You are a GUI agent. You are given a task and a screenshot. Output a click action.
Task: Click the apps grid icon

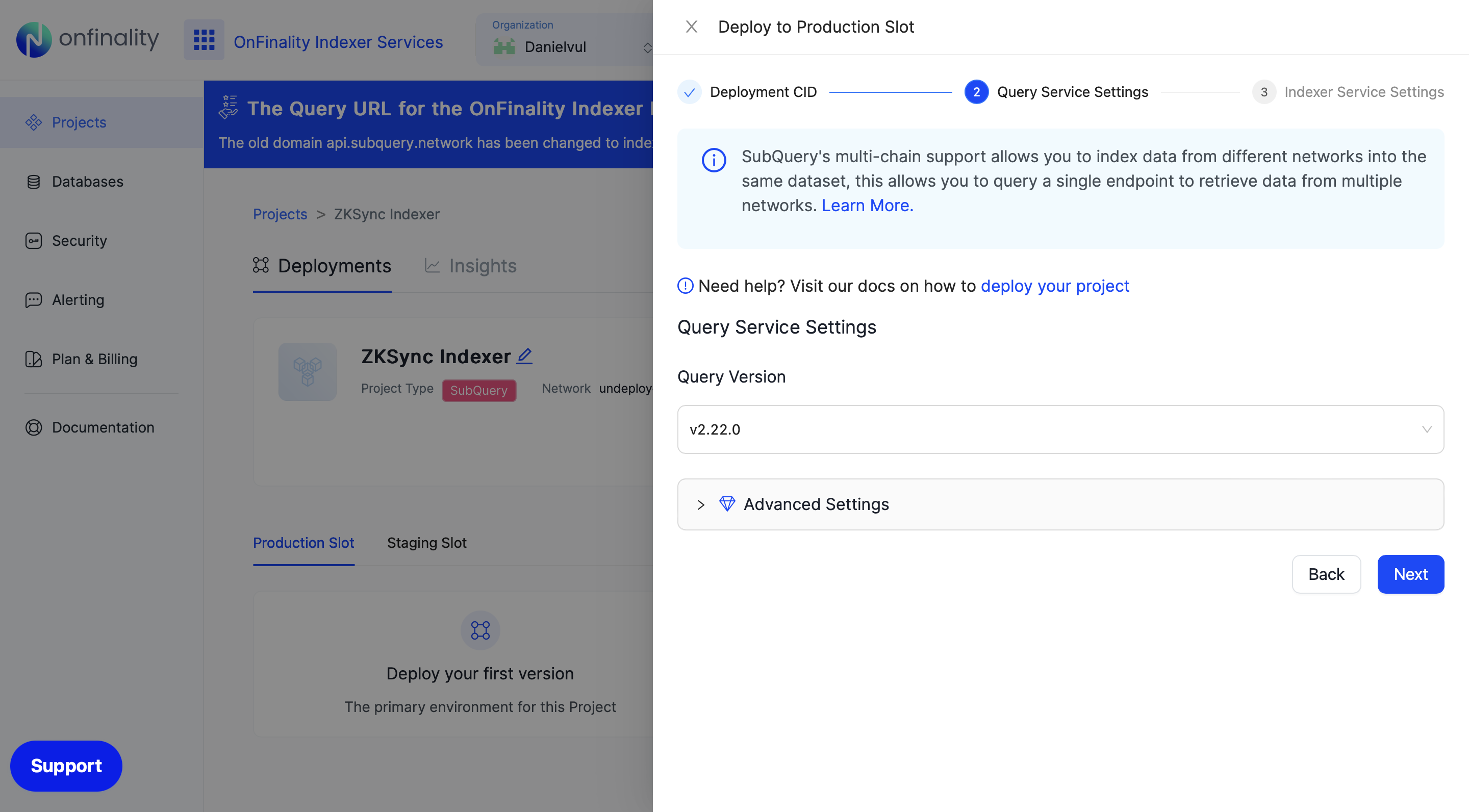pos(204,40)
